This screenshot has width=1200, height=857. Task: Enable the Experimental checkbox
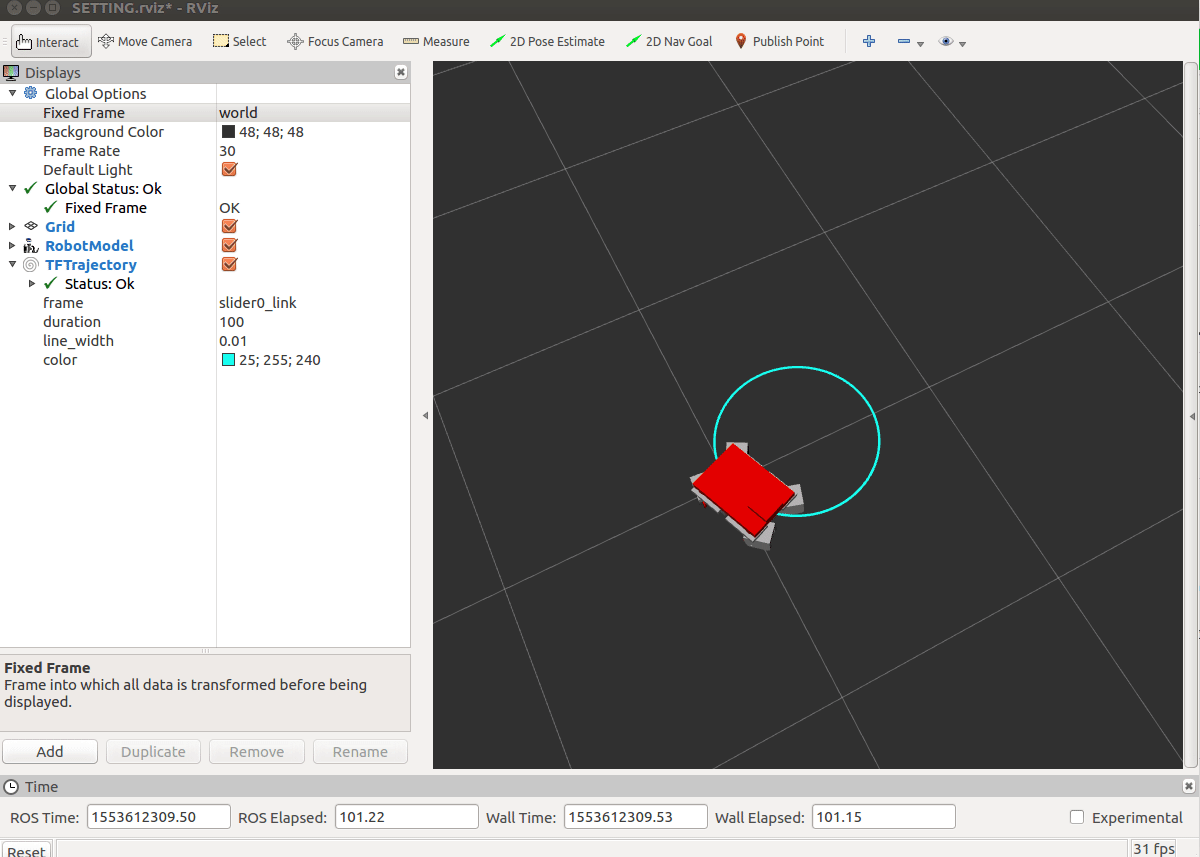[1077, 817]
